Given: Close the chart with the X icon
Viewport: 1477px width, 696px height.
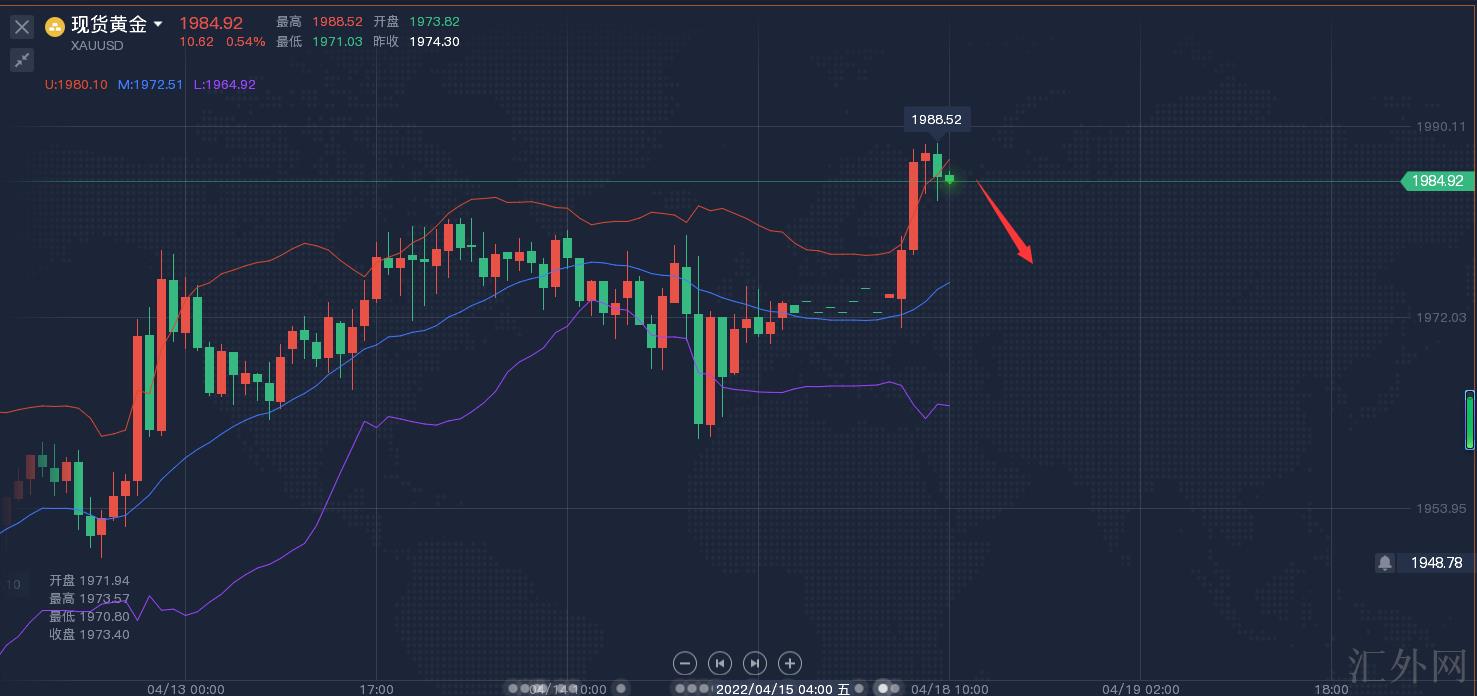Looking at the screenshot, I should [x=22, y=27].
